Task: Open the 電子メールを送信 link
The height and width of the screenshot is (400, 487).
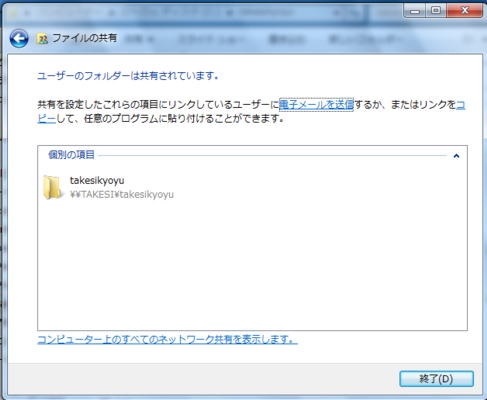Action: [x=316, y=105]
